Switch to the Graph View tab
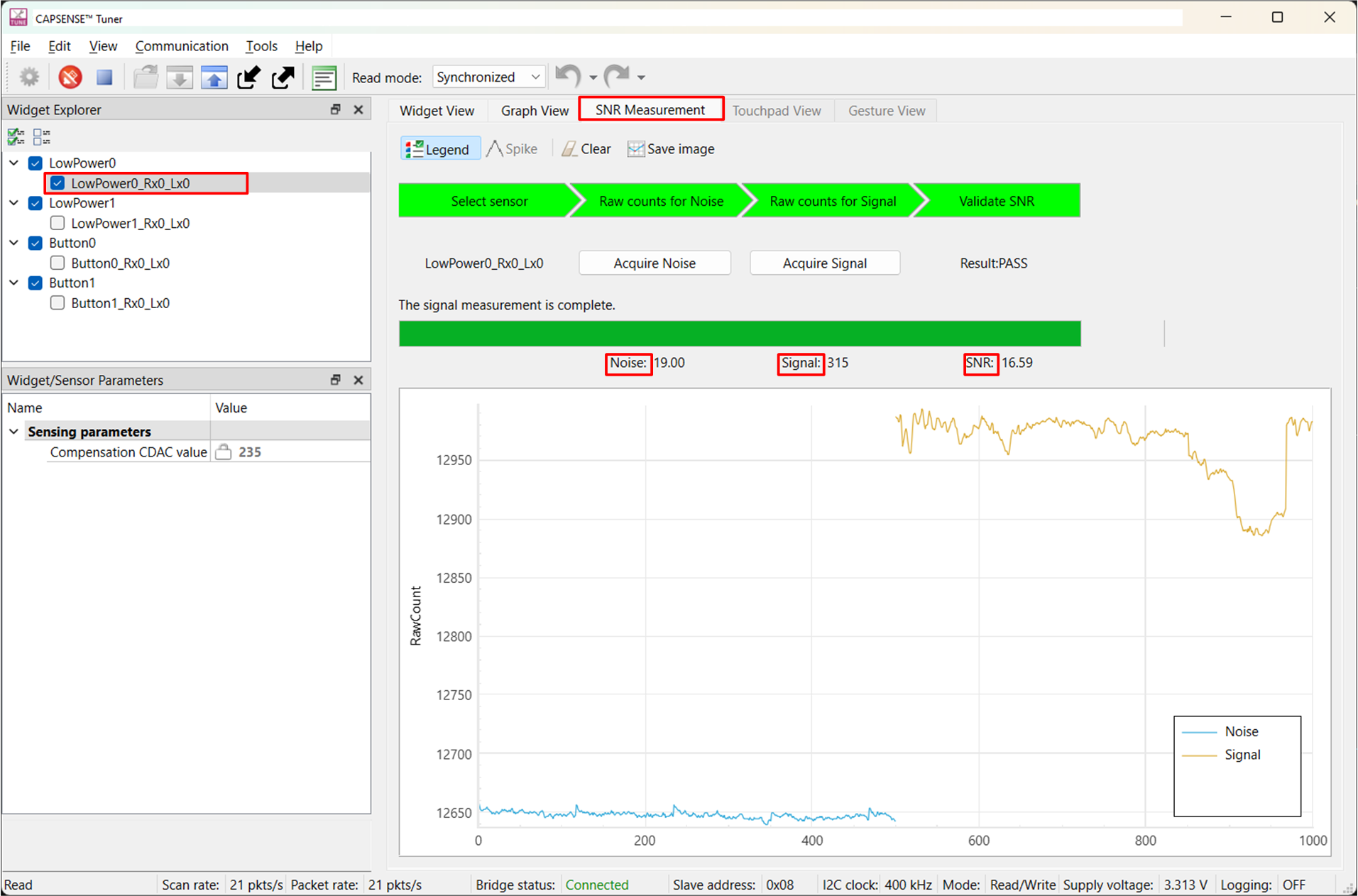This screenshot has width=1358, height=896. pyautogui.click(x=535, y=111)
